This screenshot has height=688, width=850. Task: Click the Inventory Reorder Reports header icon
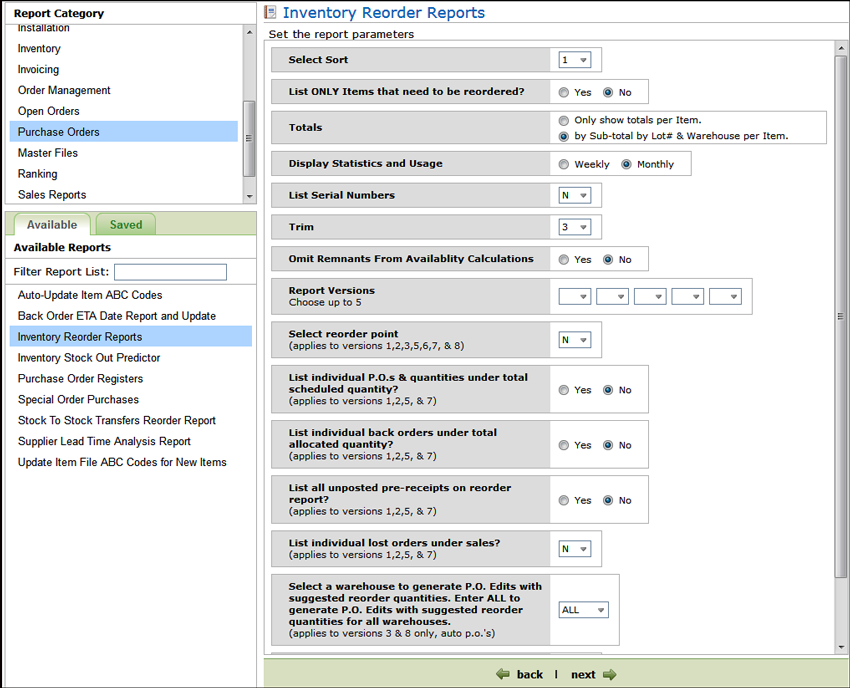coord(270,13)
